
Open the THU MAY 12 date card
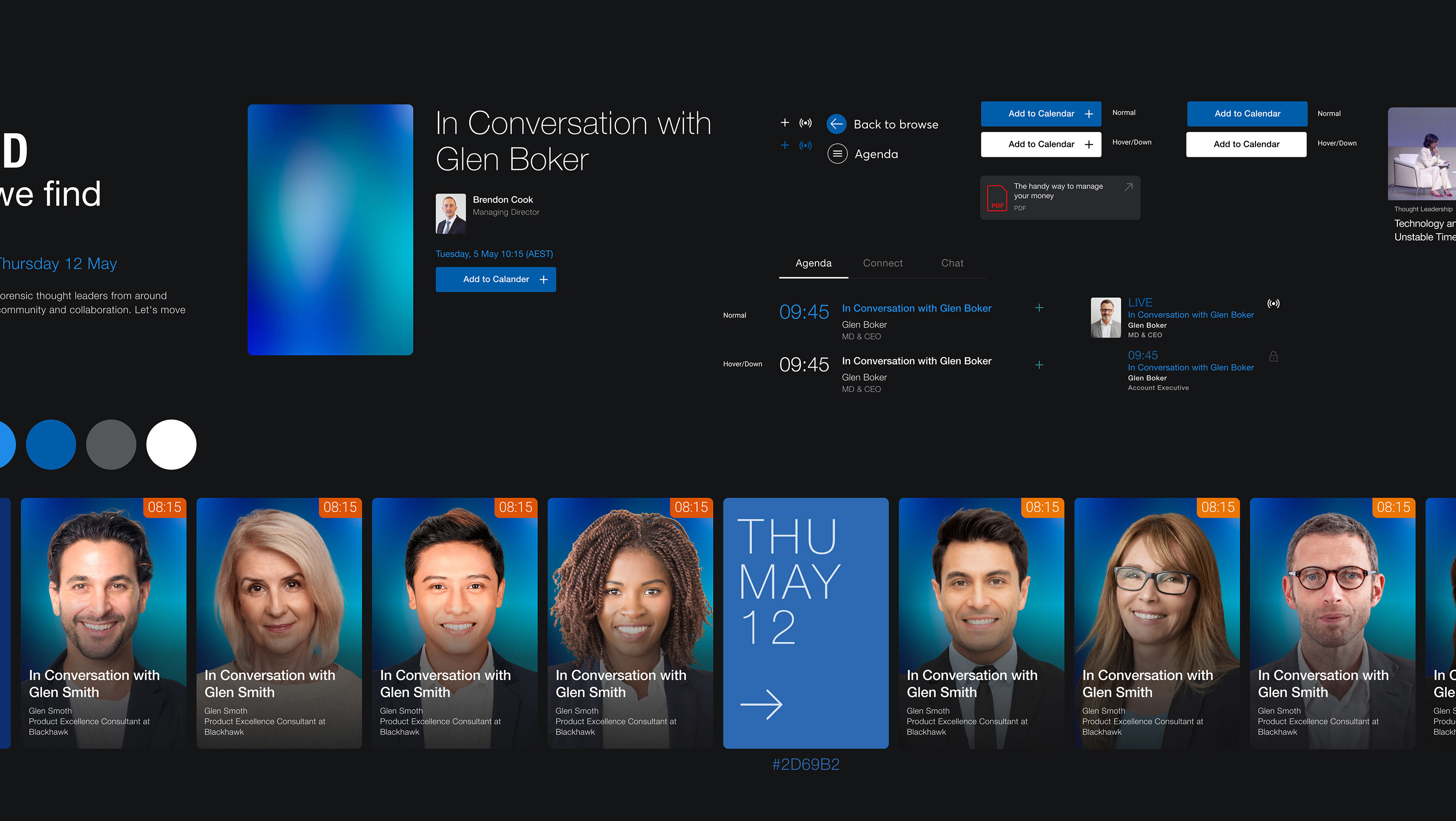click(x=806, y=622)
